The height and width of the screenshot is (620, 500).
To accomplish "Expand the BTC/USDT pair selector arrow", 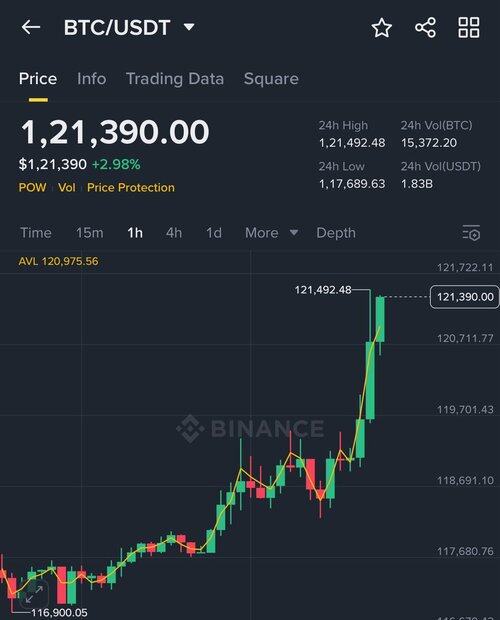I will point(189,27).
